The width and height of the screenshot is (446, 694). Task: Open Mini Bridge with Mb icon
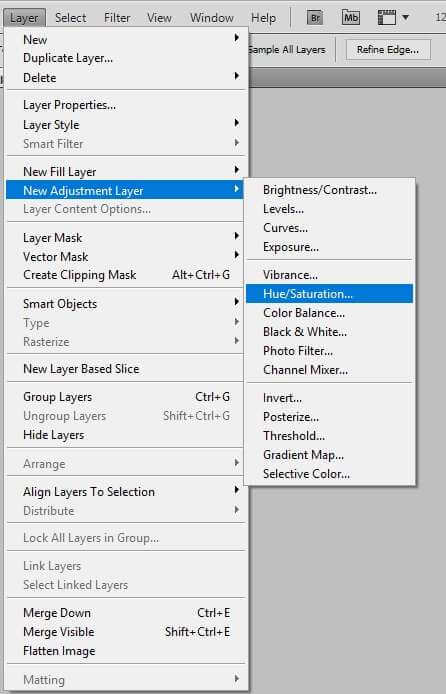[351, 18]
